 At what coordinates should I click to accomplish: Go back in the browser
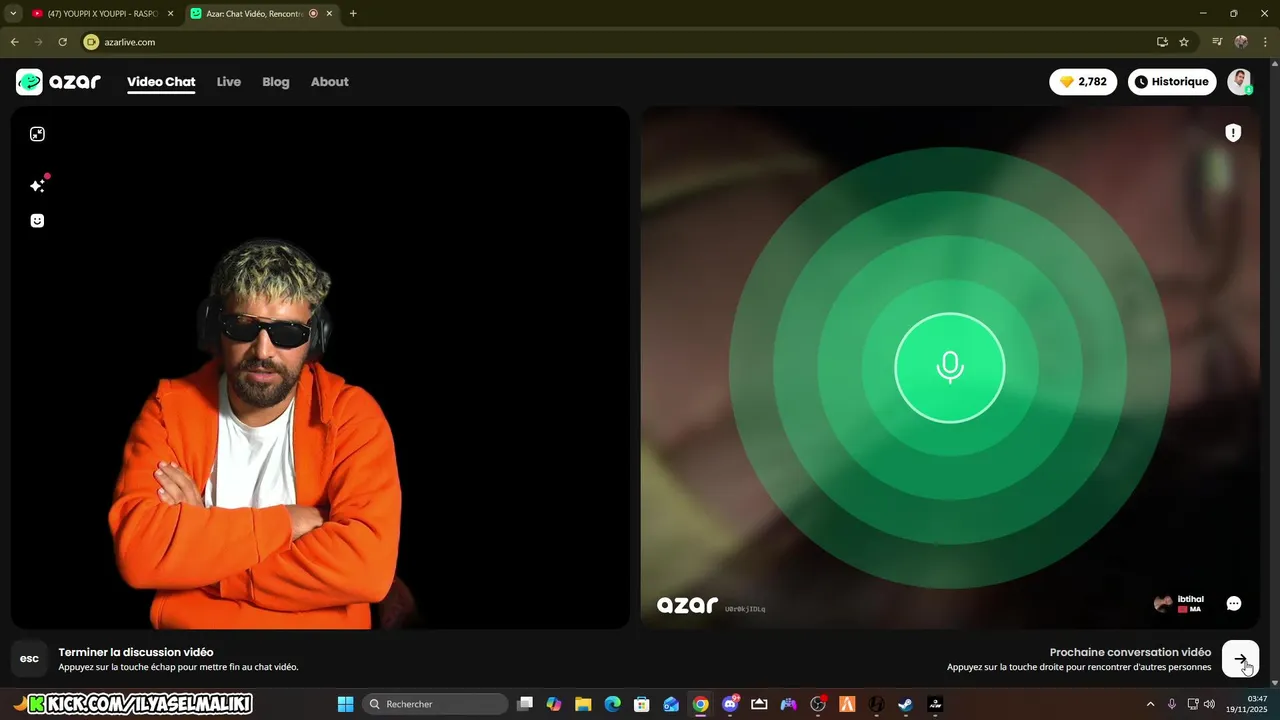tap(14, 42)
